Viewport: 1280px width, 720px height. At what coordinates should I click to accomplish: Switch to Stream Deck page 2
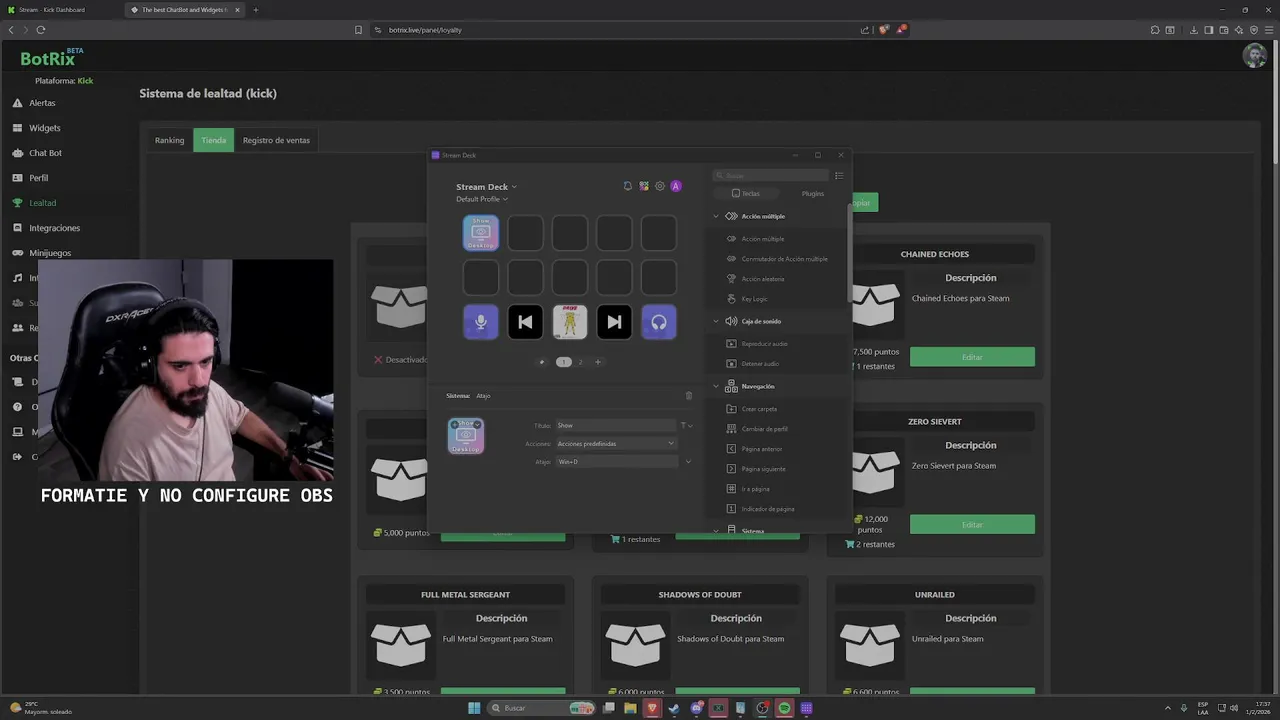[x=580, y=362]
